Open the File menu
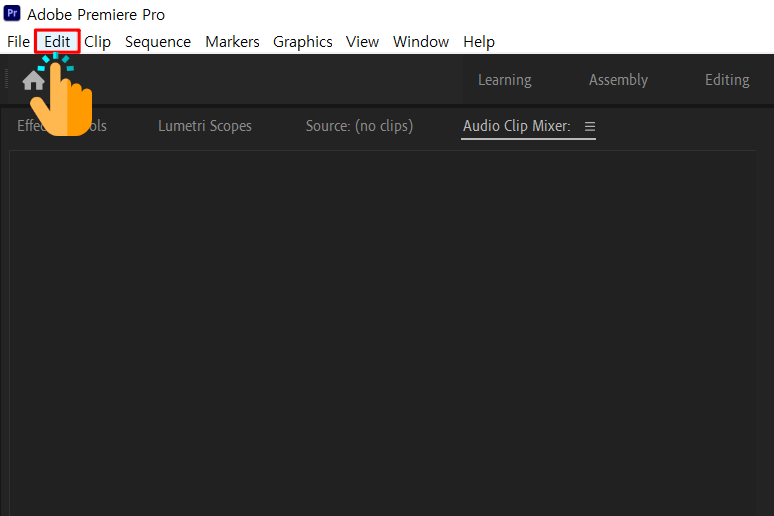774x516 pixels. [x=18, y=42]
